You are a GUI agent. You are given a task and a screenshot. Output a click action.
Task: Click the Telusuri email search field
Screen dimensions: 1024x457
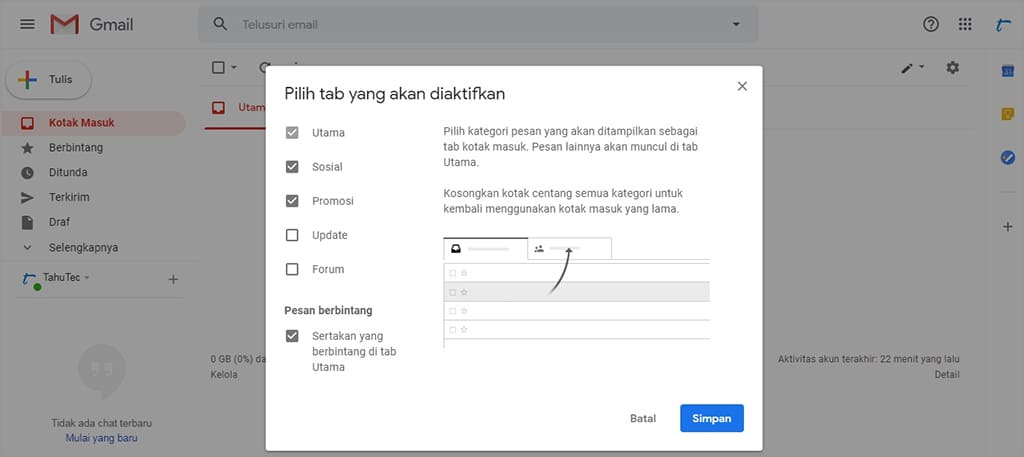tap(470, 24)
